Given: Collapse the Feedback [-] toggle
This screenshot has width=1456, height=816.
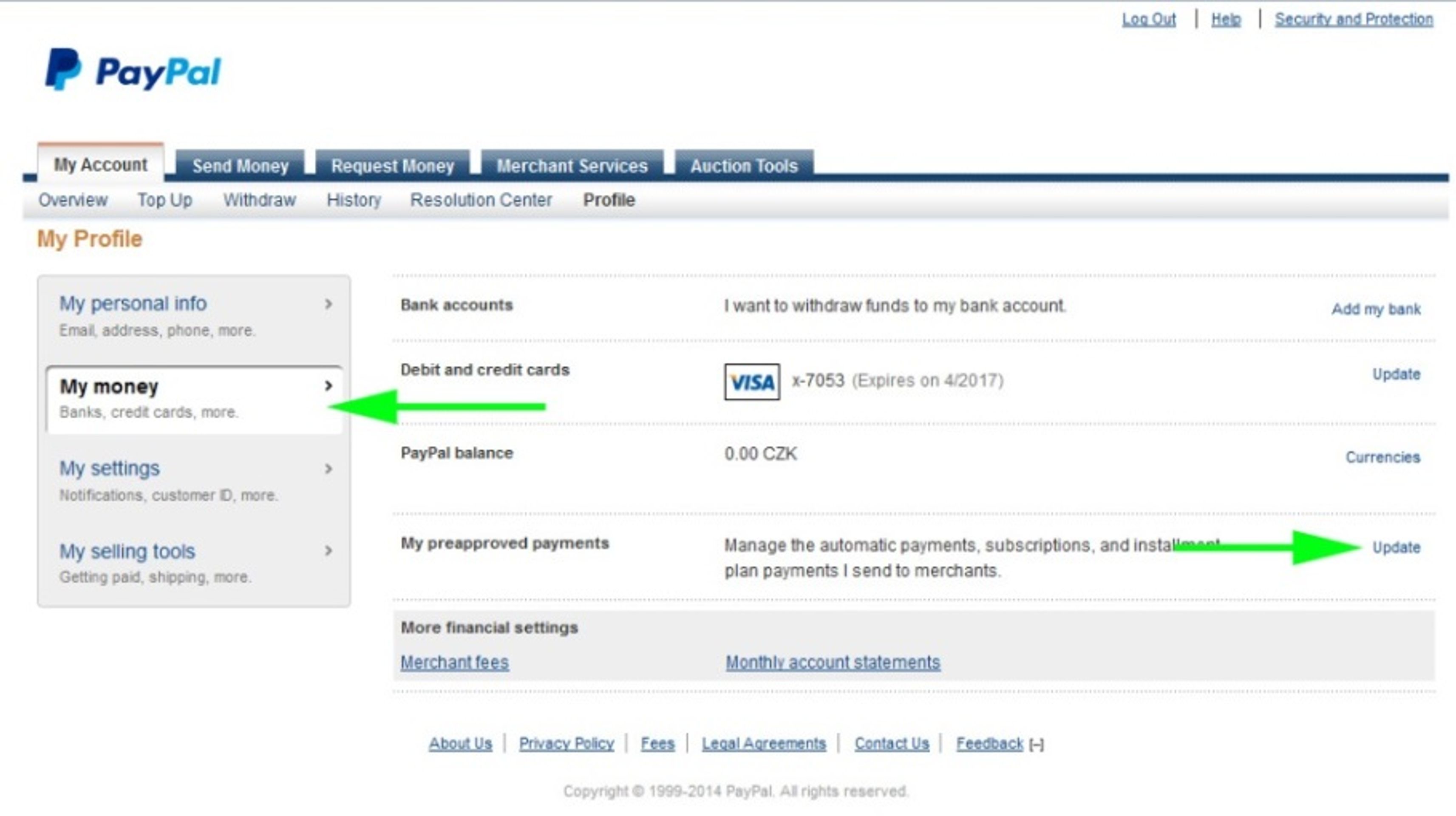Looking at the screenshot, I should (x=1037, y=745).
